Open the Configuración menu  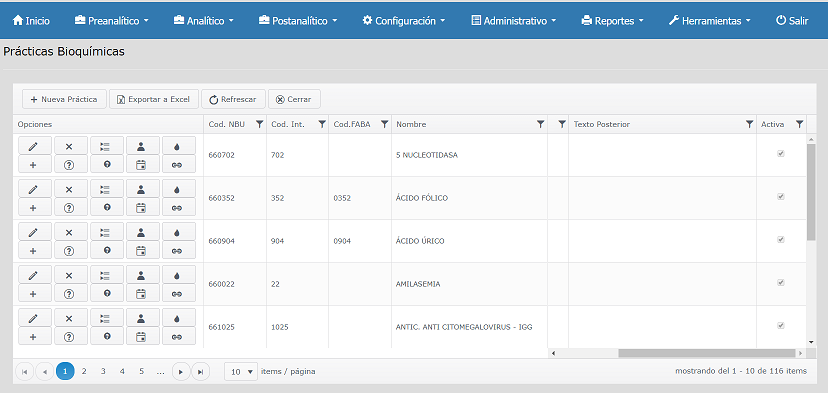pyautogui.click(x=404, y=21)
